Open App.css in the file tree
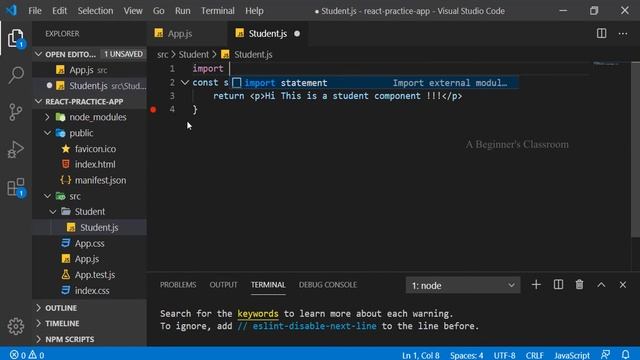The width and height of the screenshot is (640, 360). pos(89,244)
